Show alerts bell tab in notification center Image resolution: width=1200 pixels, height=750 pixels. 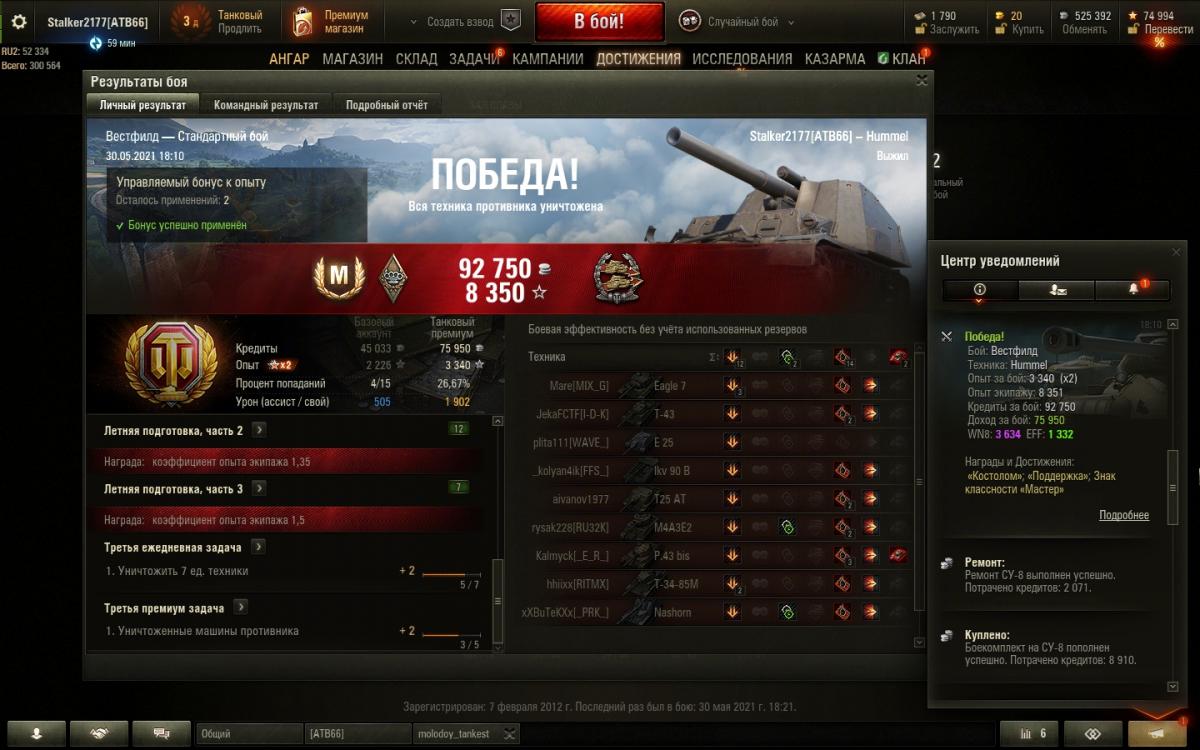click(x=1134, y=290)
